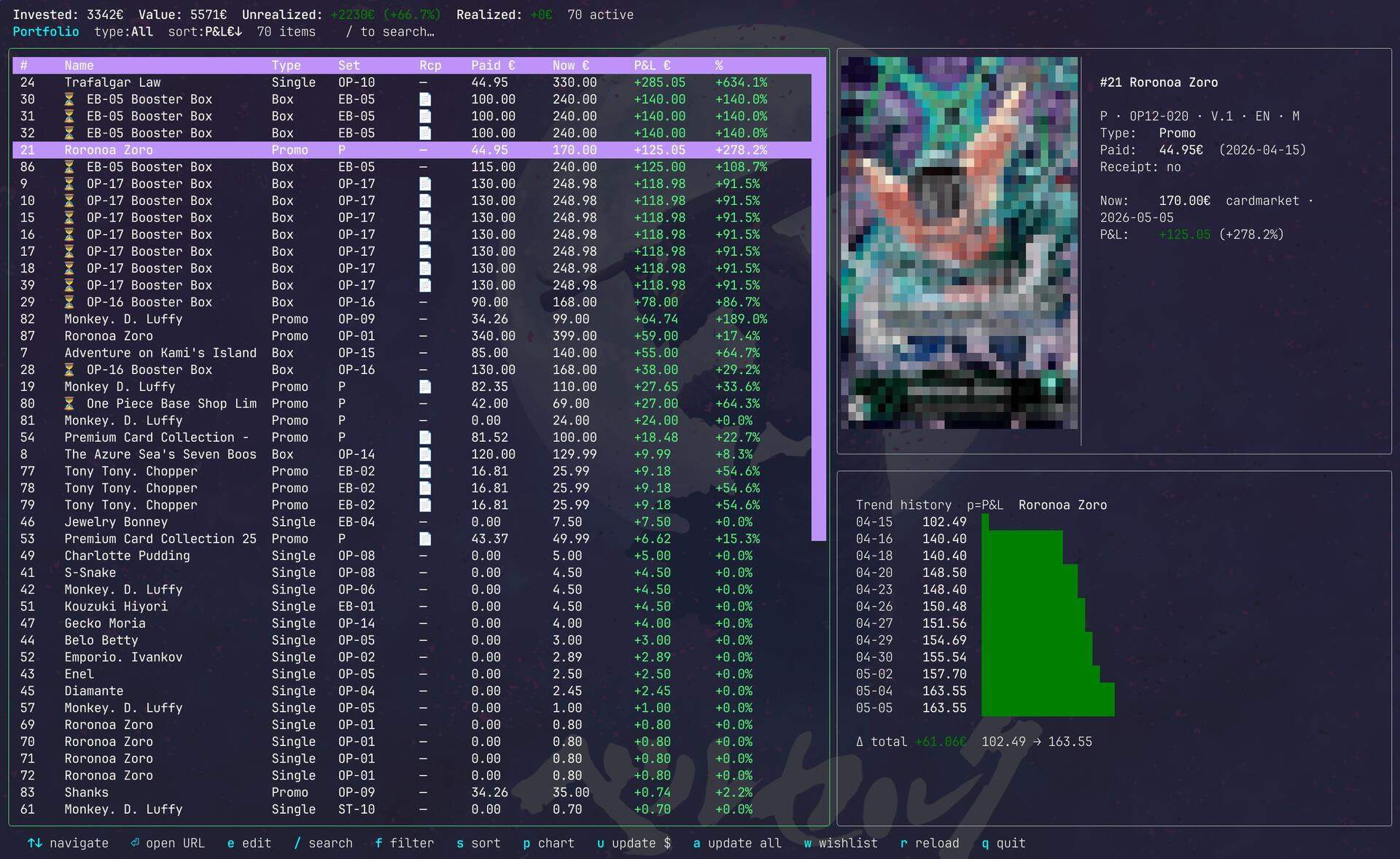Open the wishlist shortcut
The width and height of the screenshot is (1400, 859).
(x=841, y=843)
